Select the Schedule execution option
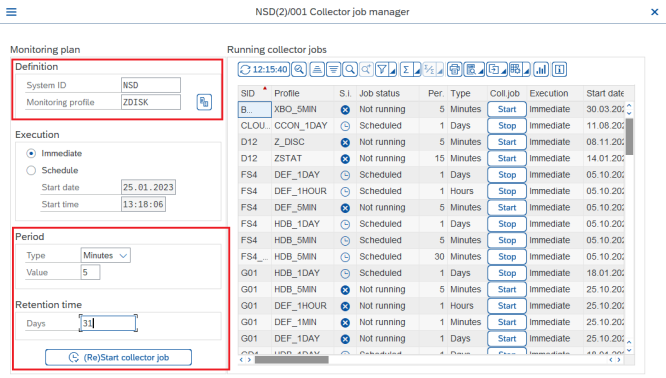Viewport: 666px width, 378px height. coord(31,170)
